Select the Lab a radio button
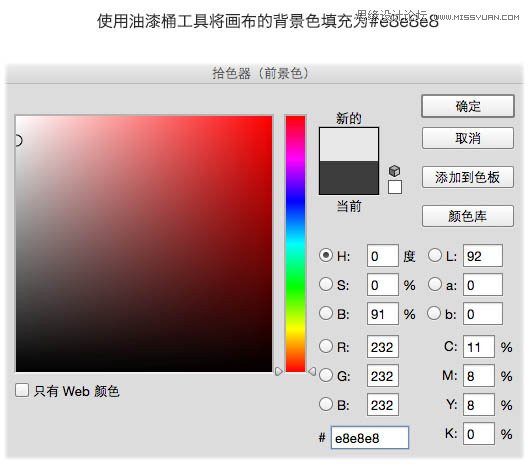530x466 pixels. 435,284
